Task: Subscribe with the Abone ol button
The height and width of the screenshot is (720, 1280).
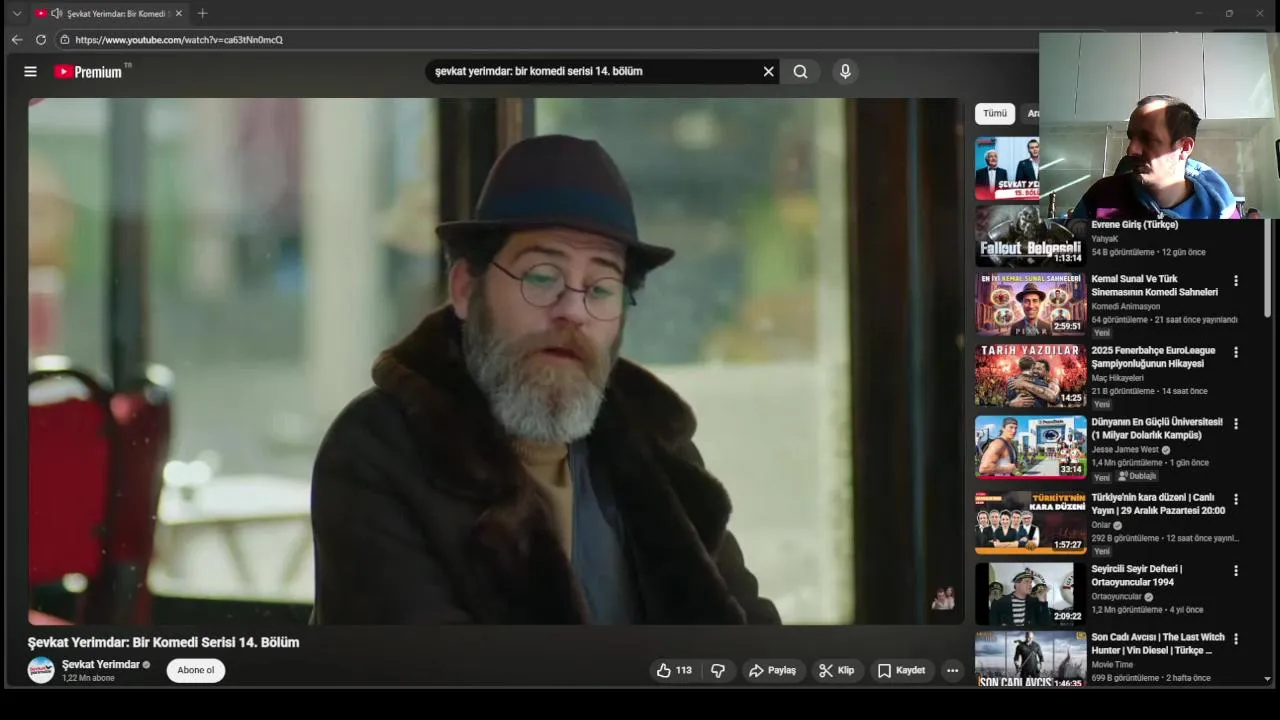Action: tap(196, 670)
